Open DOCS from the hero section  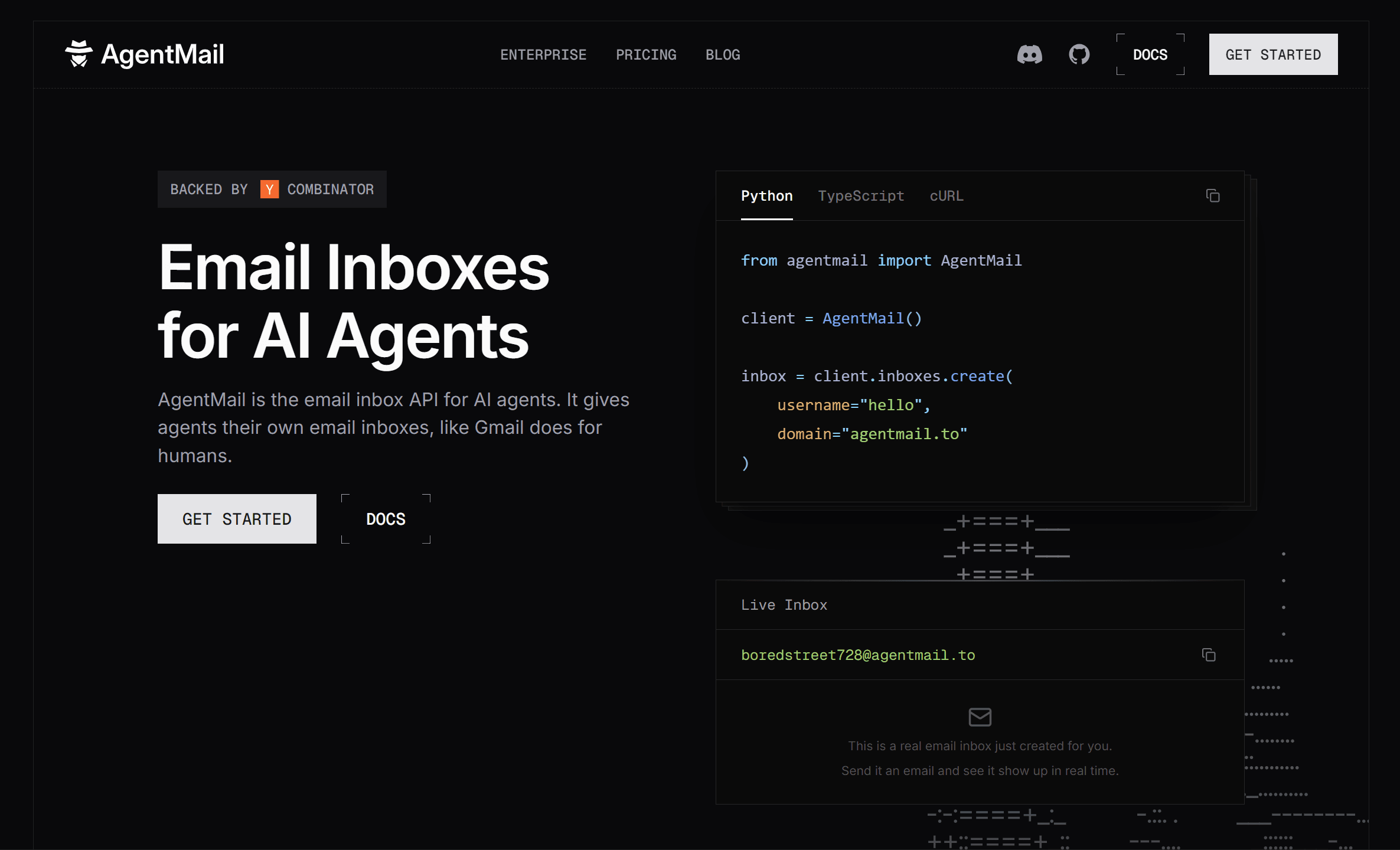tap(386, 518)
